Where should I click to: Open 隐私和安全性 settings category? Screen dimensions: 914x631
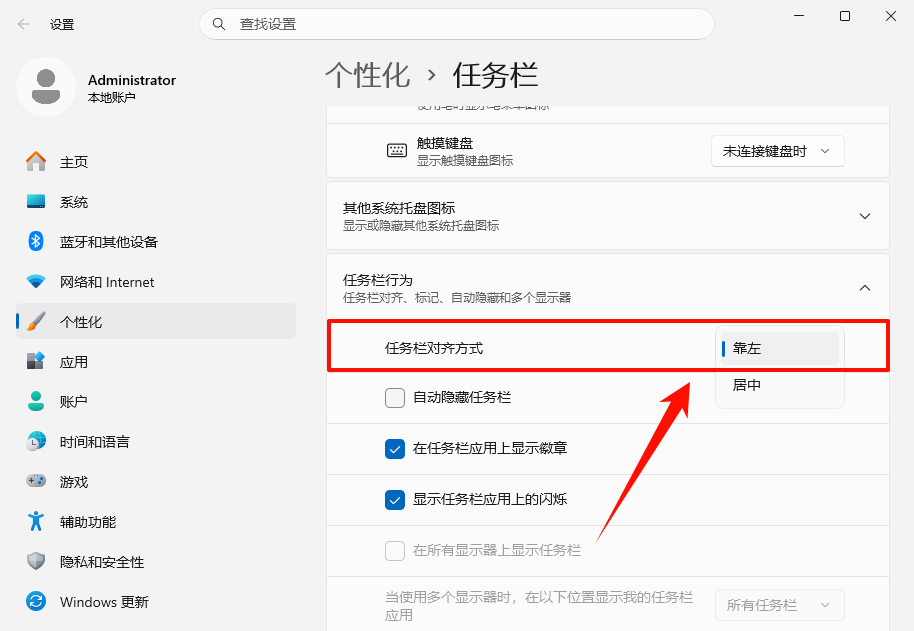[x=156, y=561]
